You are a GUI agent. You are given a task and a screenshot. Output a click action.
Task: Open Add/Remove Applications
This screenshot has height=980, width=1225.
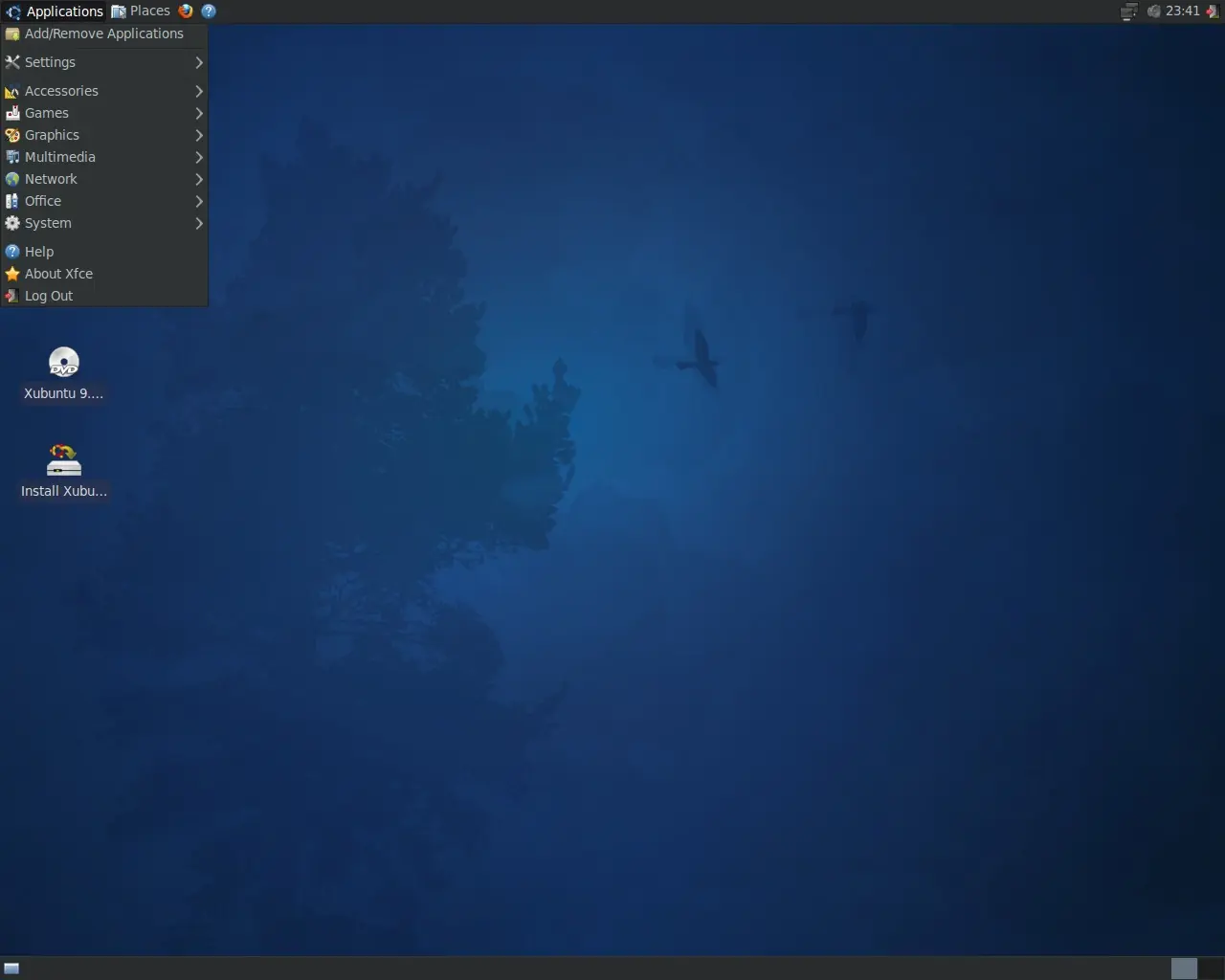pyautogui.click(x=102, y=33)
